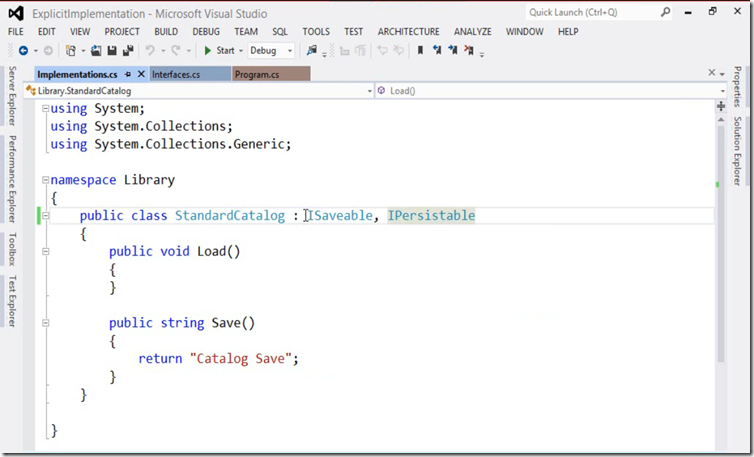Open the DEBUG menu
The image size is (754, 457).
coord(206,32)
